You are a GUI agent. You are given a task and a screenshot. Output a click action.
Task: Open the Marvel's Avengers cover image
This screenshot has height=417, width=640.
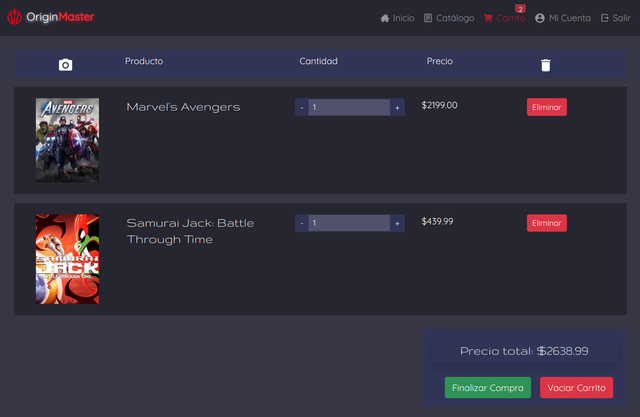67,140
